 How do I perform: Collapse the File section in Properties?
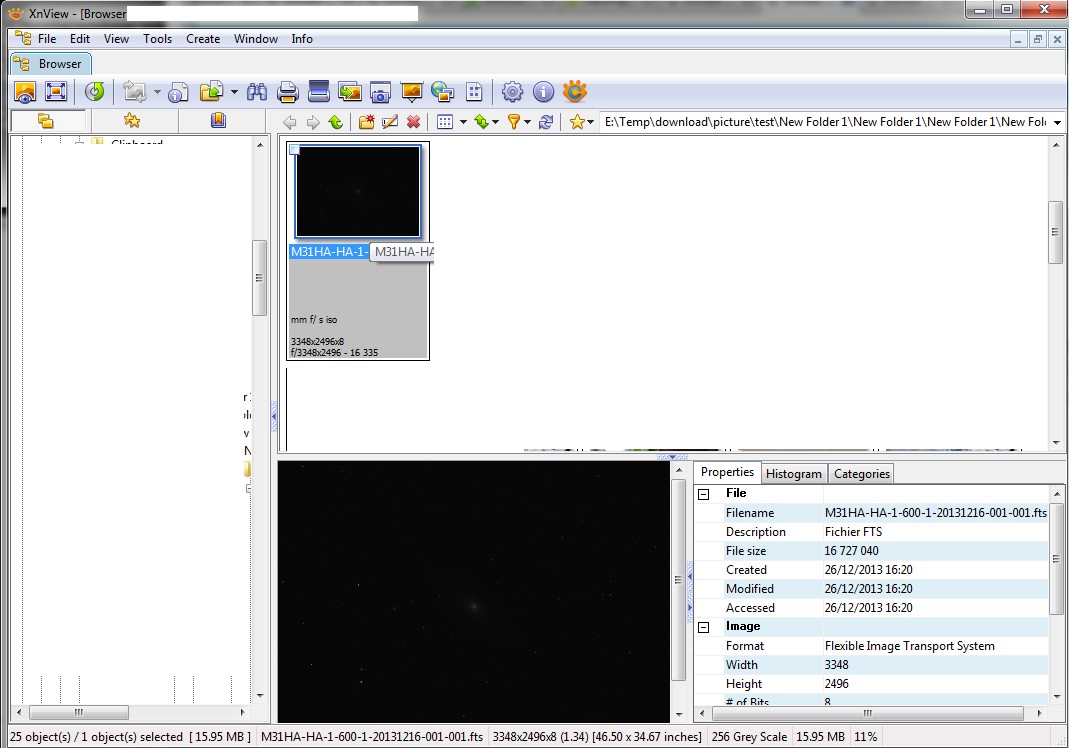[x=704, y=494]
